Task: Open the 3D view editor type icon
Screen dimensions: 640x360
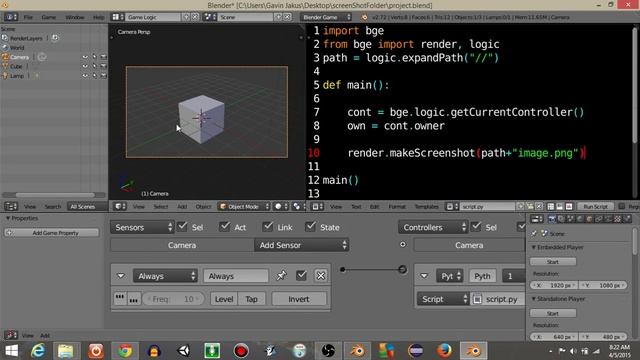Action: pyautogui.click(x=120, y=207)
